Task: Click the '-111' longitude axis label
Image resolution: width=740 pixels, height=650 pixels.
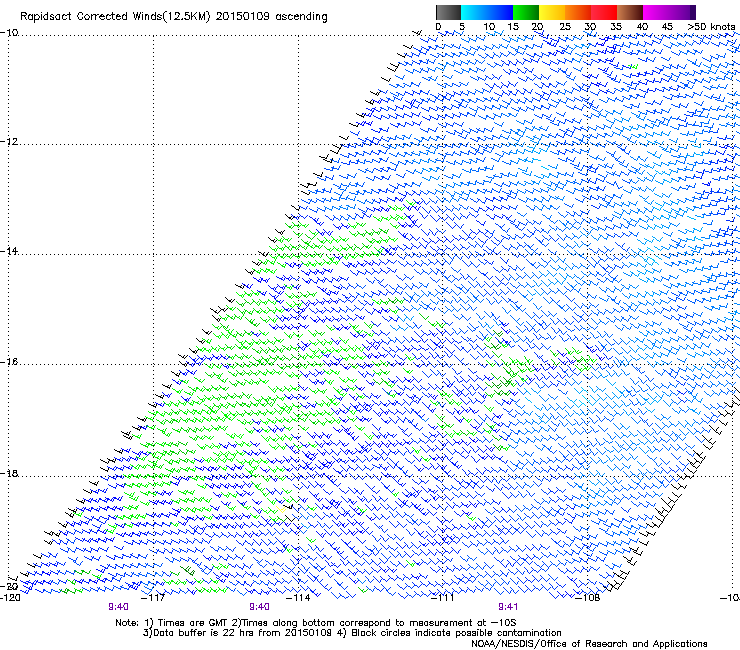Action: [443, 598]
